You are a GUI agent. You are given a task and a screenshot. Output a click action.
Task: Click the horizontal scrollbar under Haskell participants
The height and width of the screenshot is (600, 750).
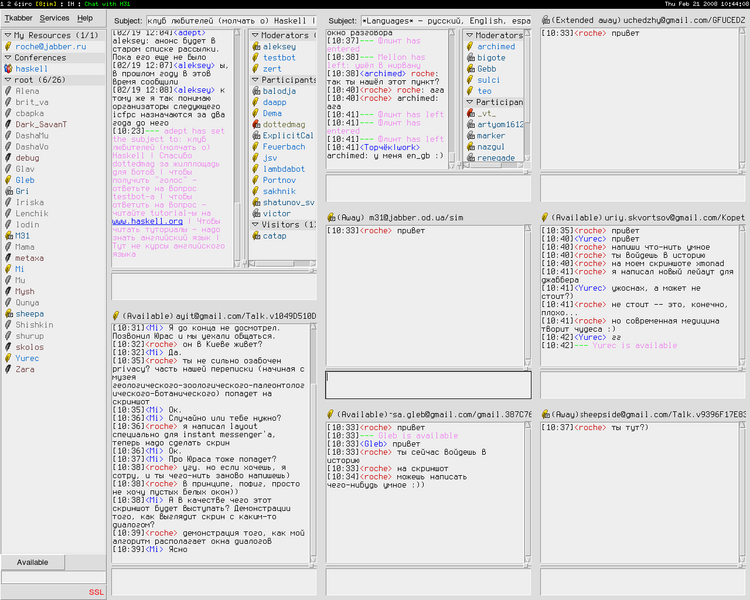point(282,264)
